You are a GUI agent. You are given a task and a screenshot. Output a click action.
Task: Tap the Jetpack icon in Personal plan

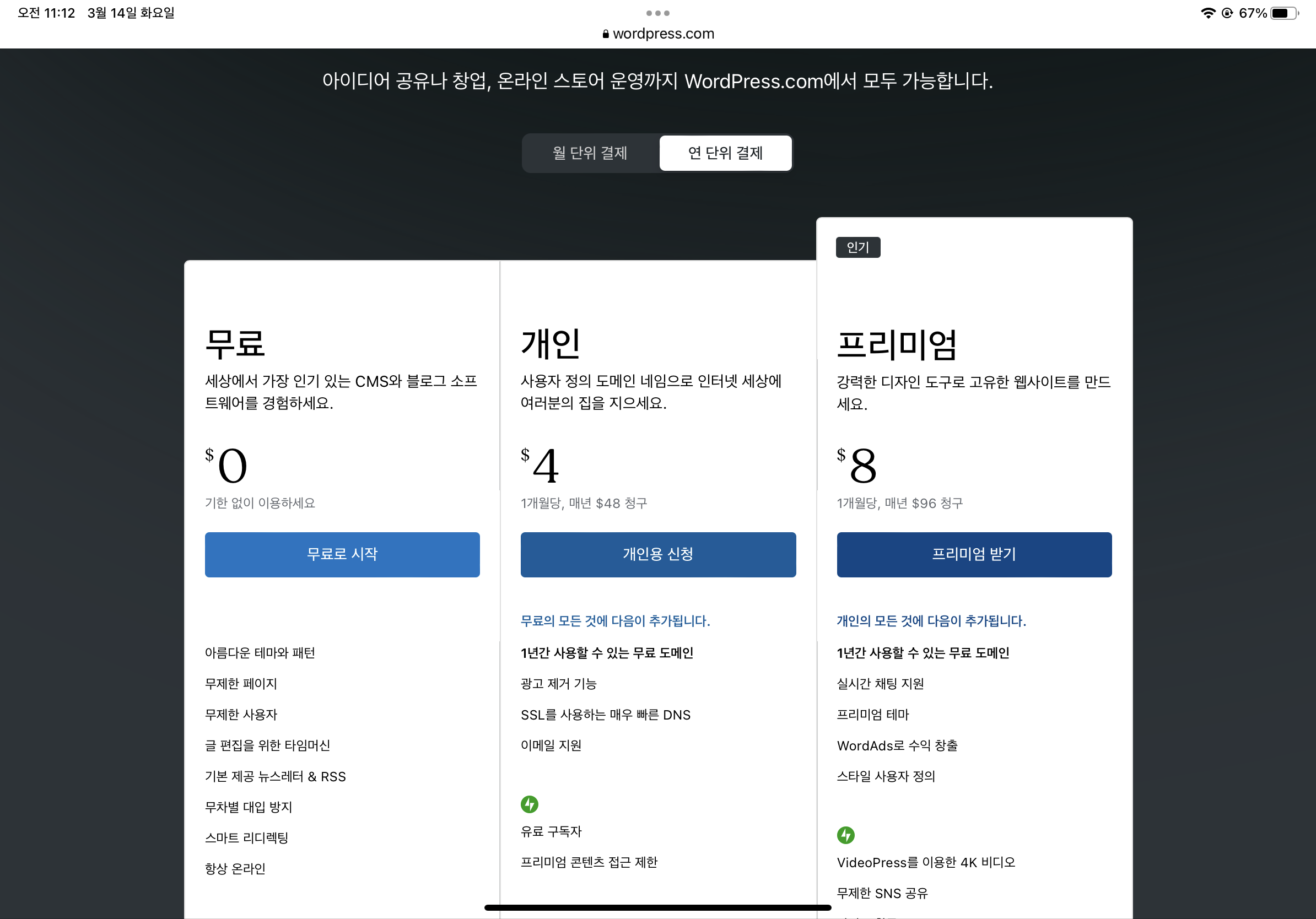529,804
